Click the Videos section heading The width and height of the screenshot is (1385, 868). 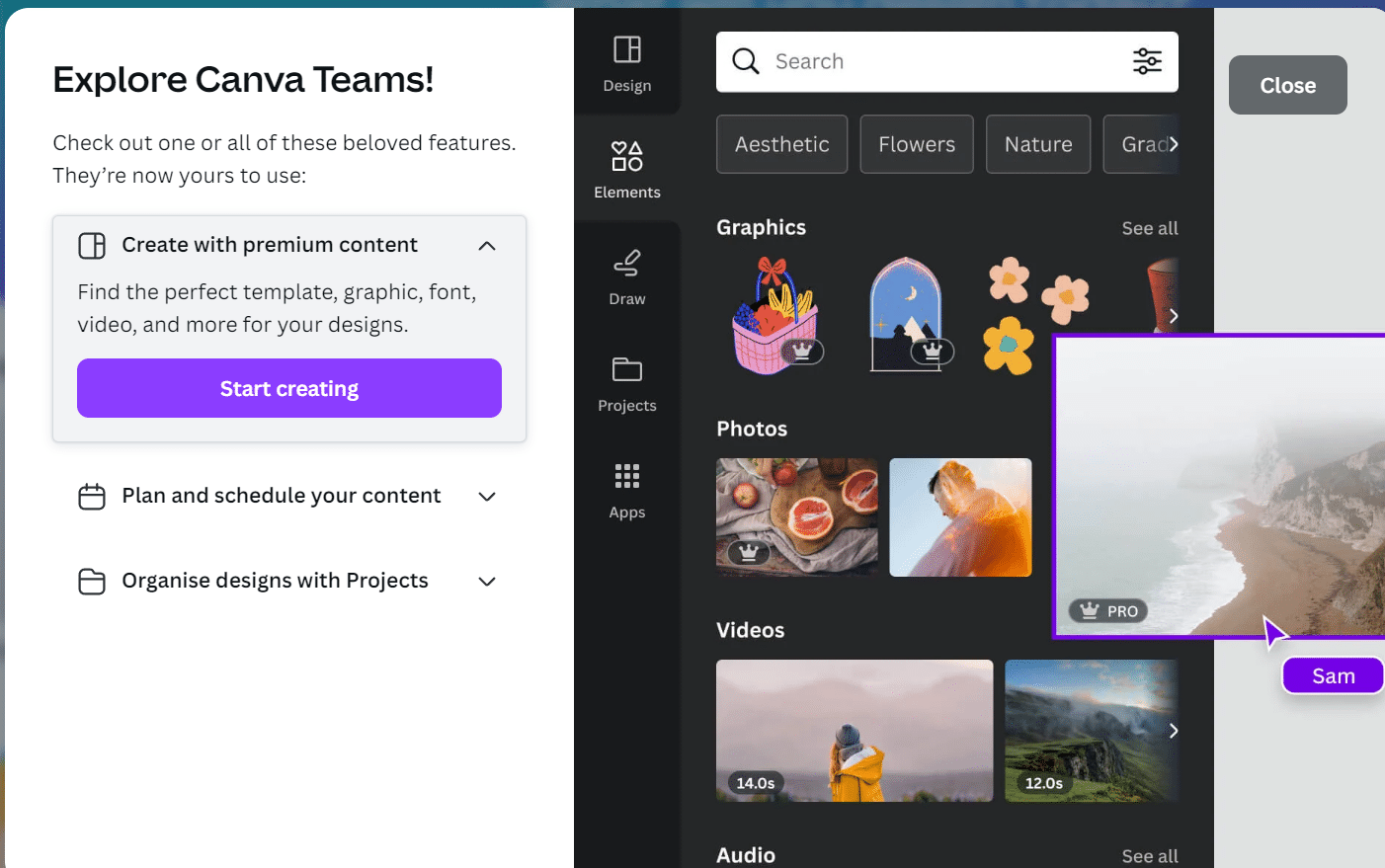(751, 630)
